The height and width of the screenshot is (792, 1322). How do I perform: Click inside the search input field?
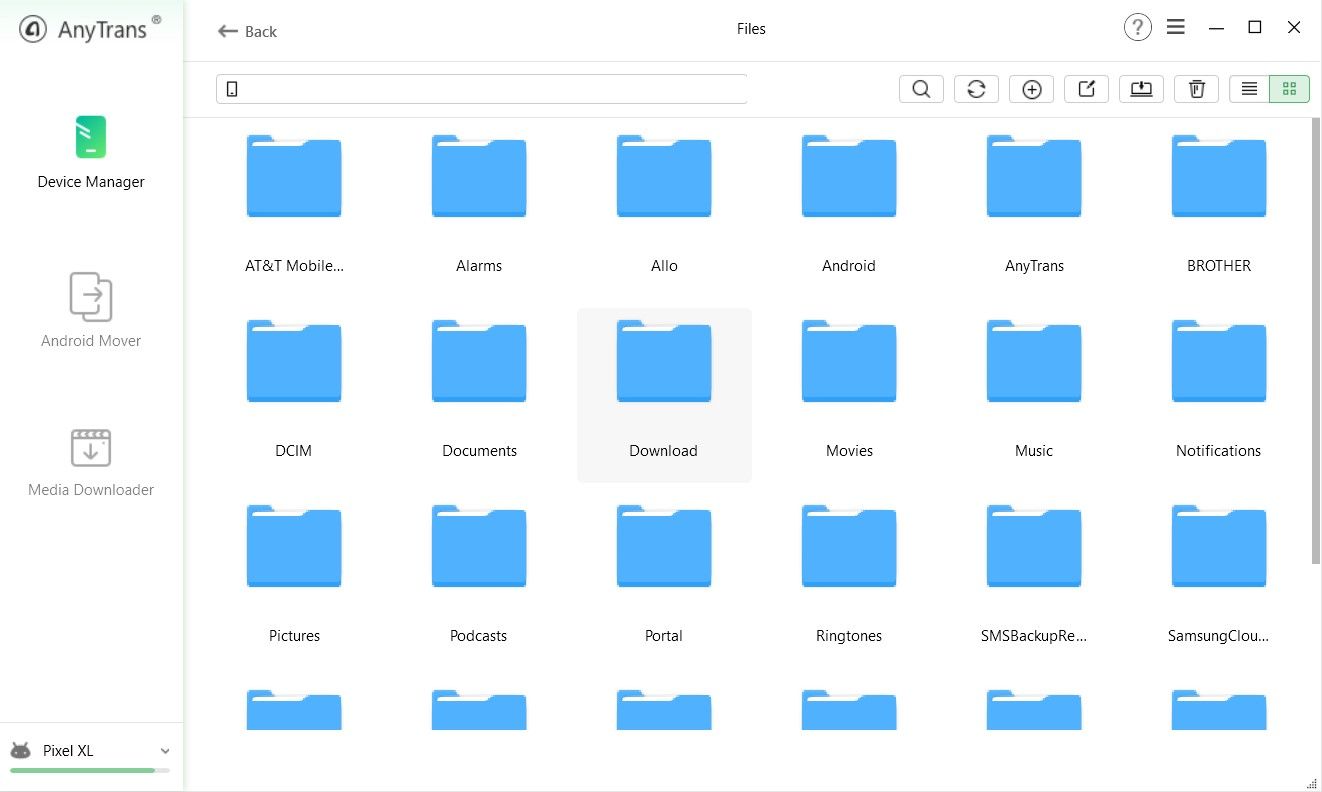pos(490,88)
